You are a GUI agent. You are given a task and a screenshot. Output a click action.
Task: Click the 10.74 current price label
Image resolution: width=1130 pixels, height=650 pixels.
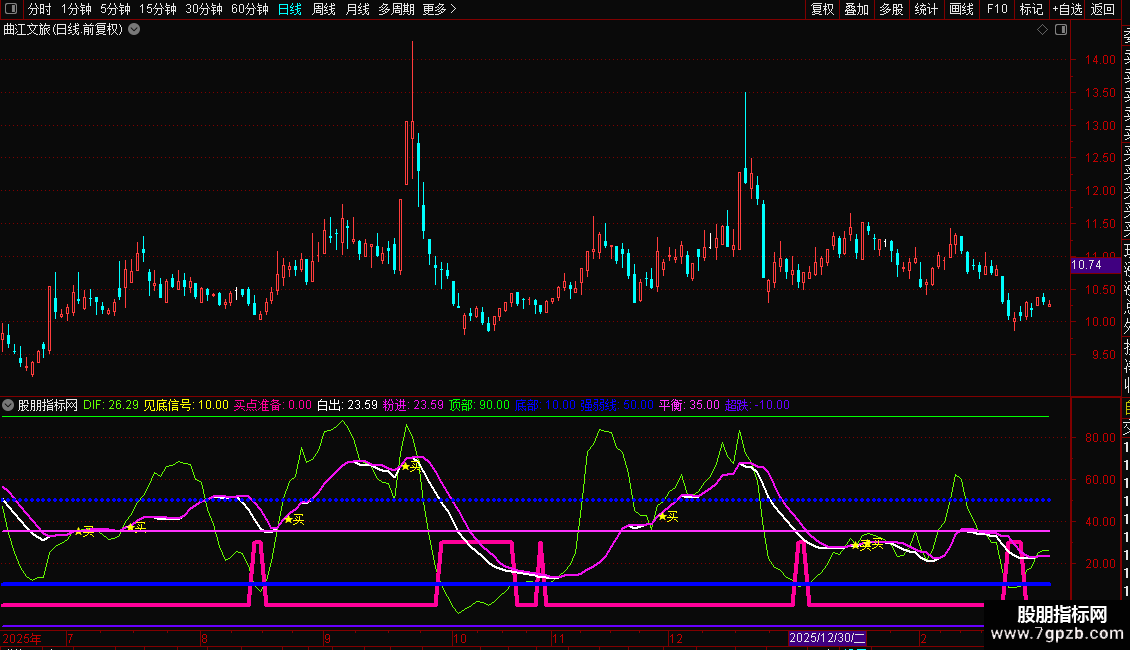pos(1086,265)
